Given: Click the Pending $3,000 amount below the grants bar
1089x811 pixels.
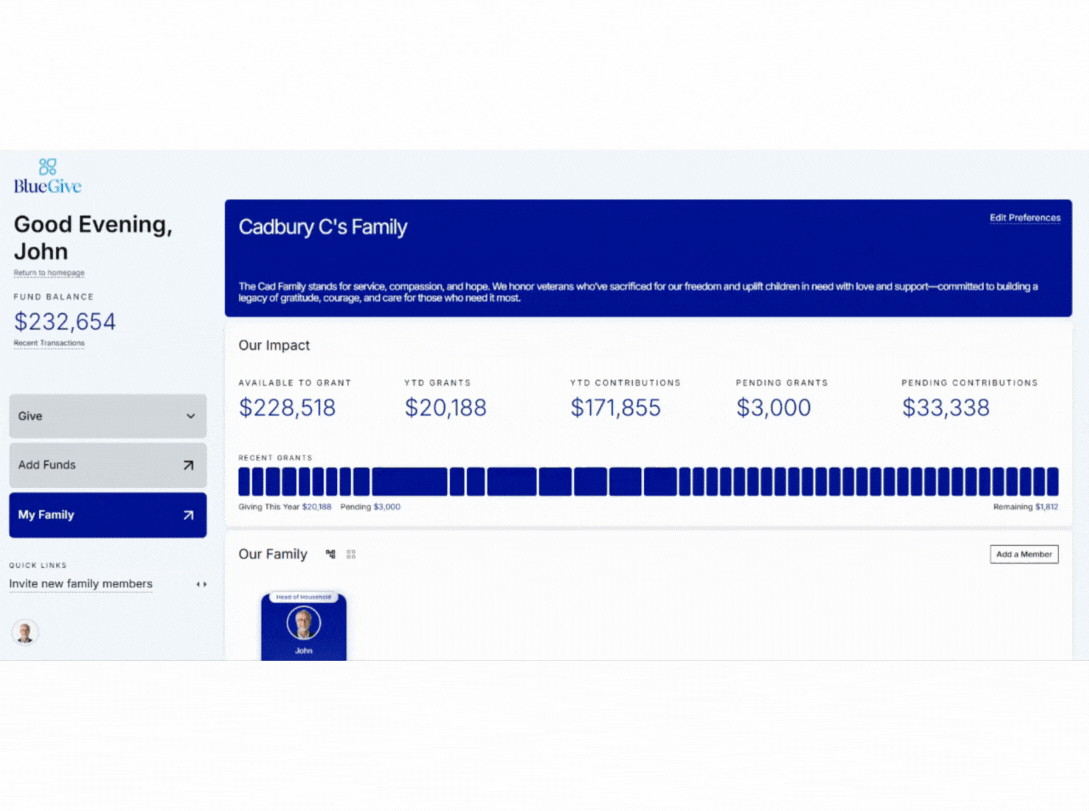Looking at the screenshot, I should pos(386,507).
